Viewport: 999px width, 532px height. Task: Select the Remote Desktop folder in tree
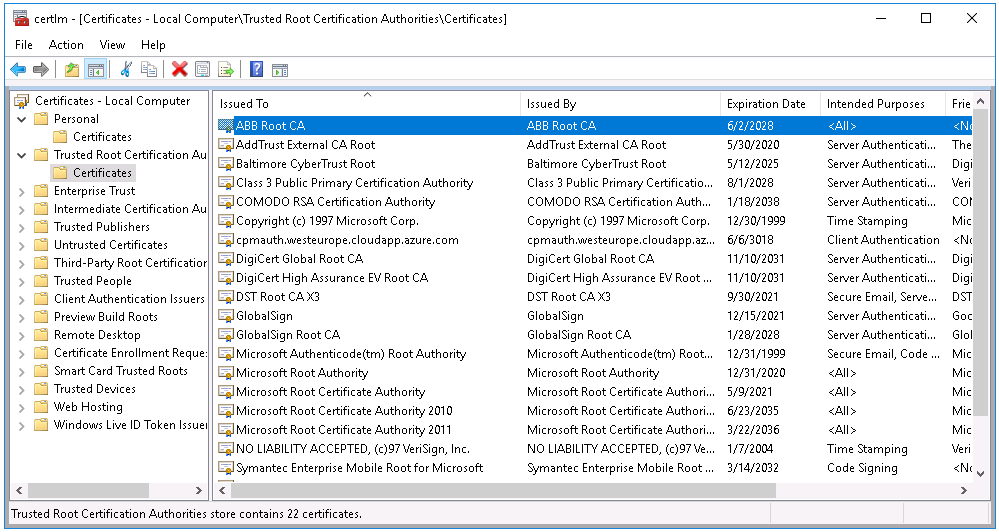97,335
